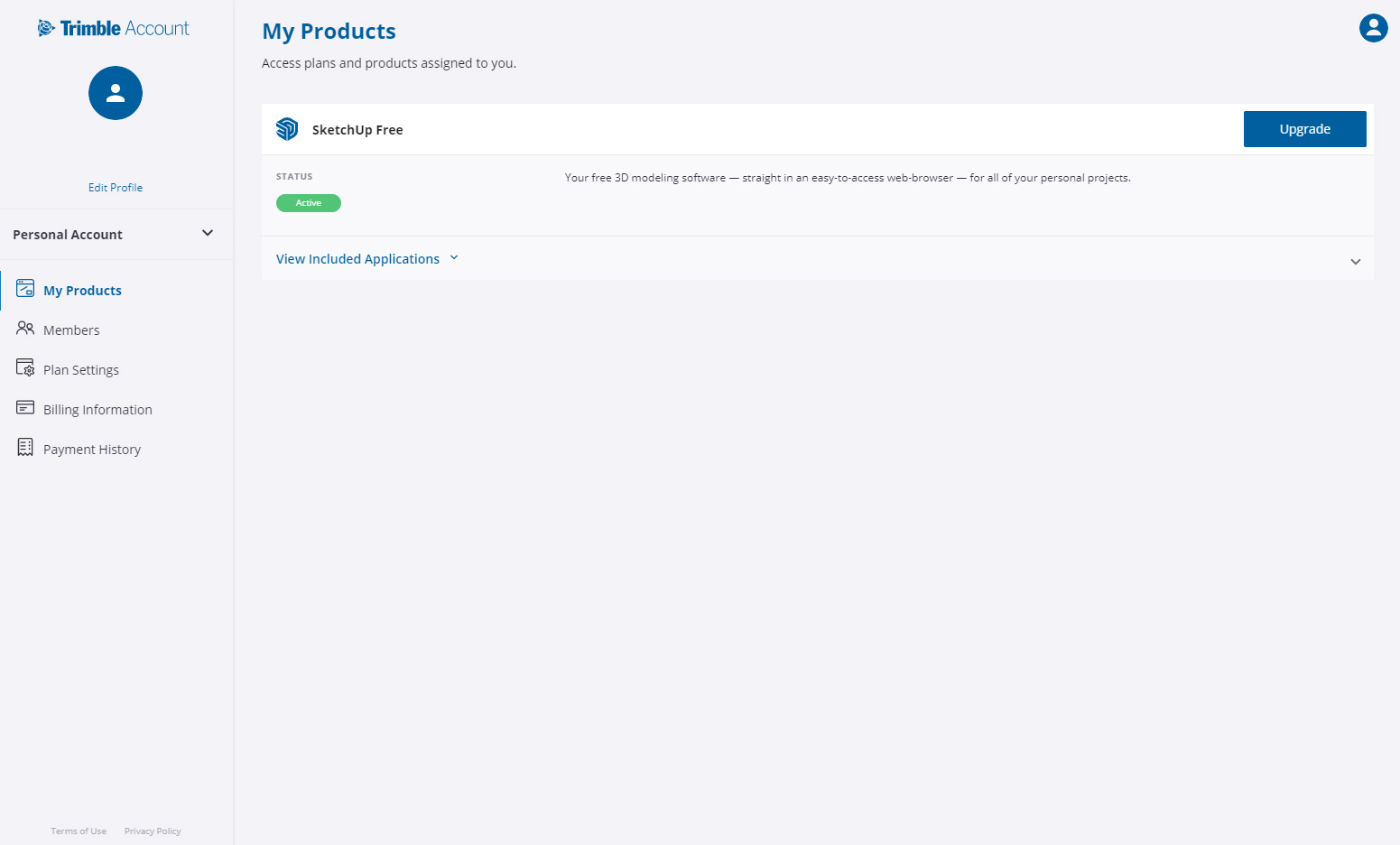Click the Billing Information card icon
This screenshot has height=845, width=1400.
pos(25,408)
